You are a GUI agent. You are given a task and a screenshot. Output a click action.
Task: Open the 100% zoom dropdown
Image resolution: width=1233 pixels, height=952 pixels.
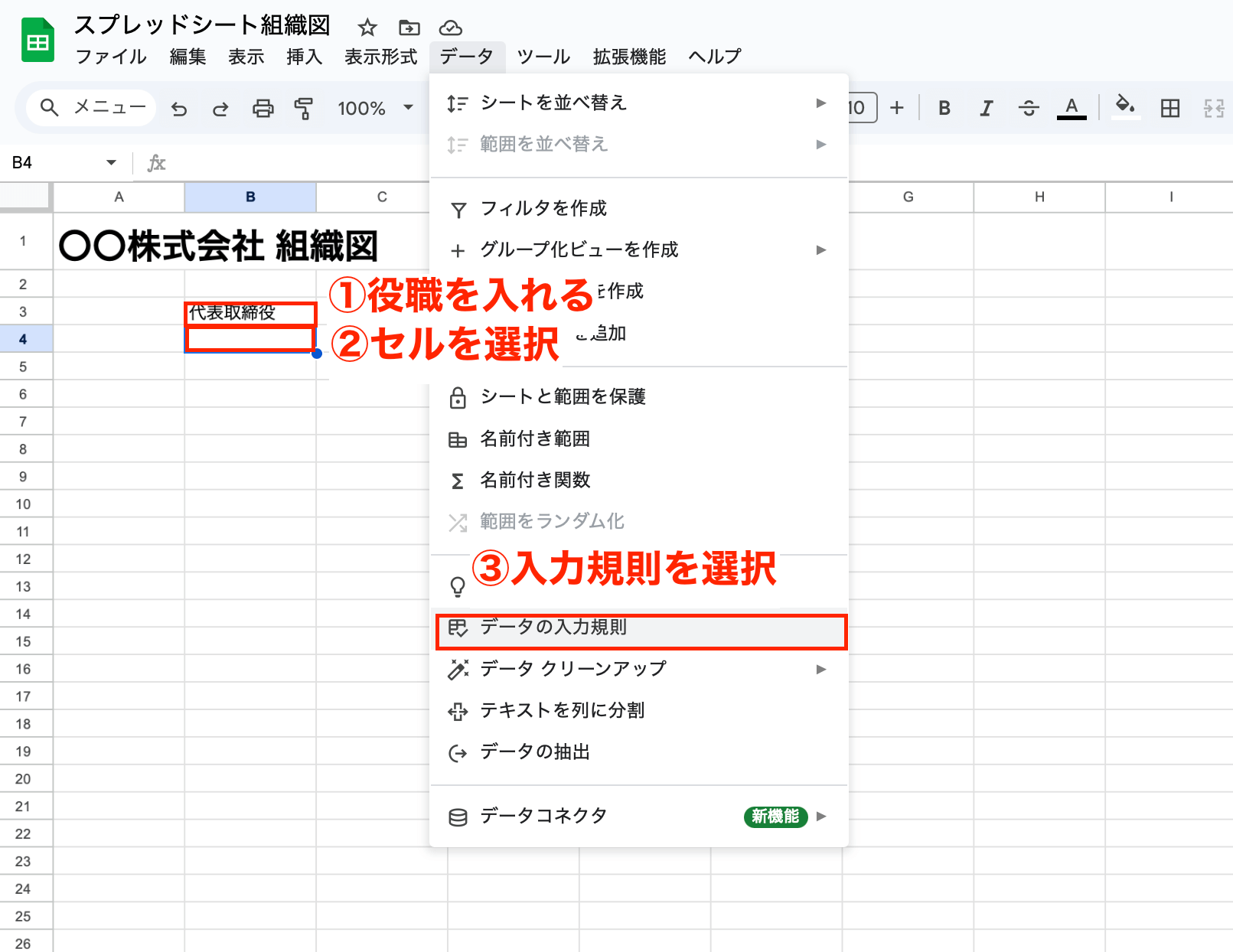point(373,108)
